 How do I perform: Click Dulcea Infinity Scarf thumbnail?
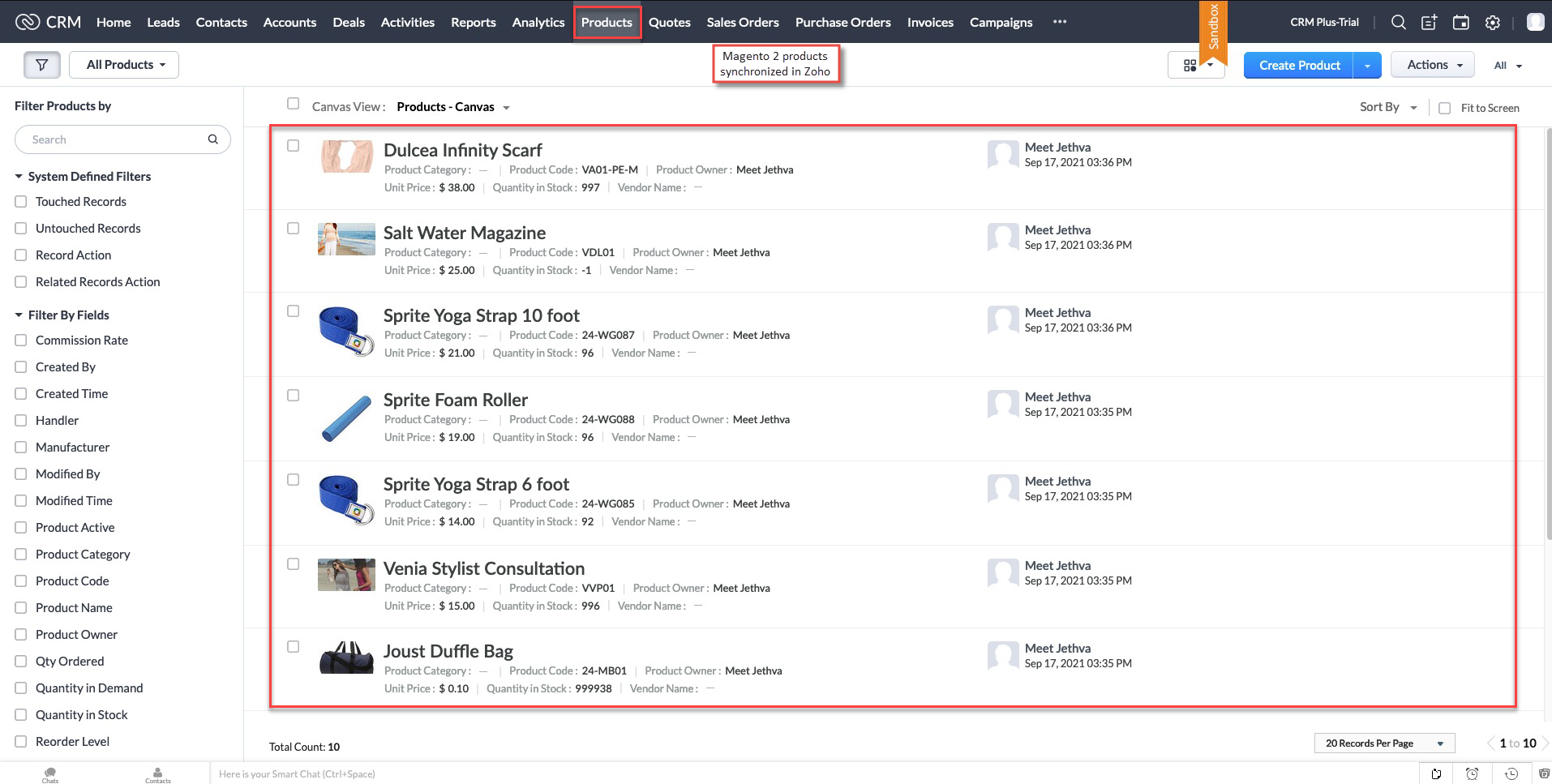pos(346,156)
